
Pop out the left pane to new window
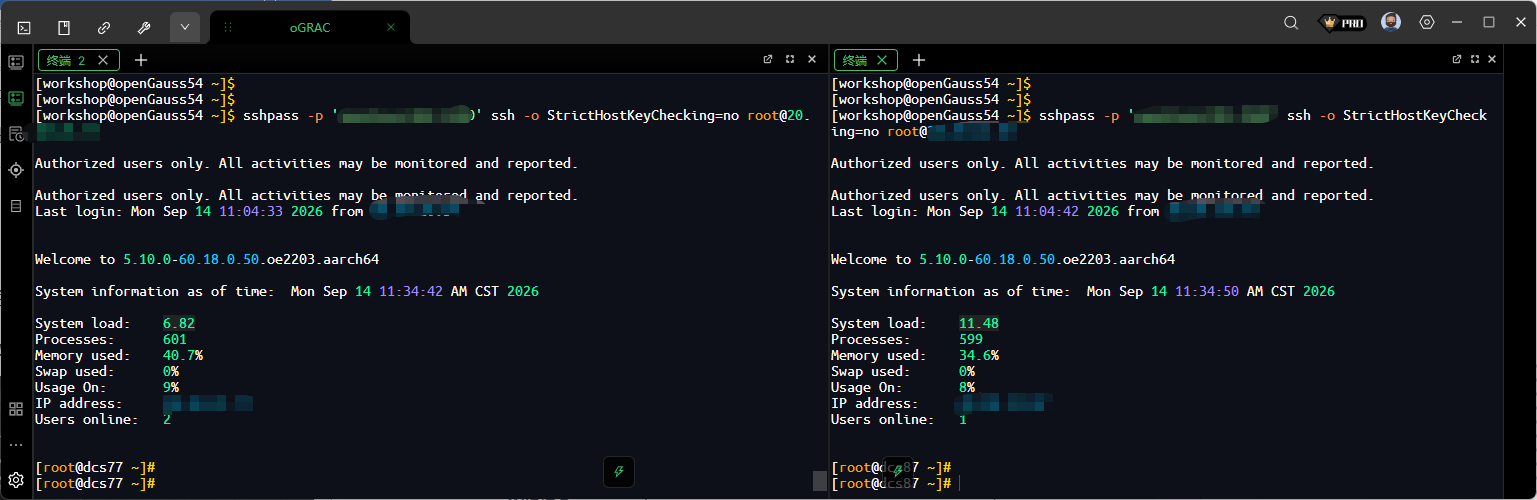[x=768, y=59]
